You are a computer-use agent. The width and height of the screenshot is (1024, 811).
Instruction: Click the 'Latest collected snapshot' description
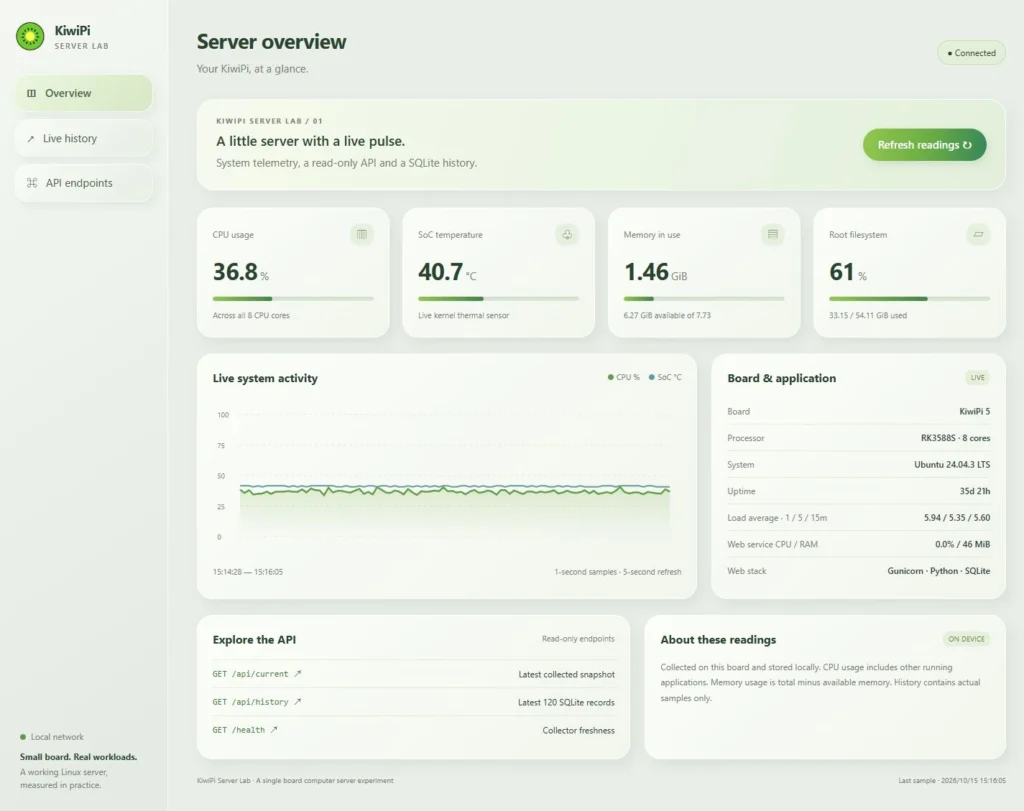click(566, 675)
